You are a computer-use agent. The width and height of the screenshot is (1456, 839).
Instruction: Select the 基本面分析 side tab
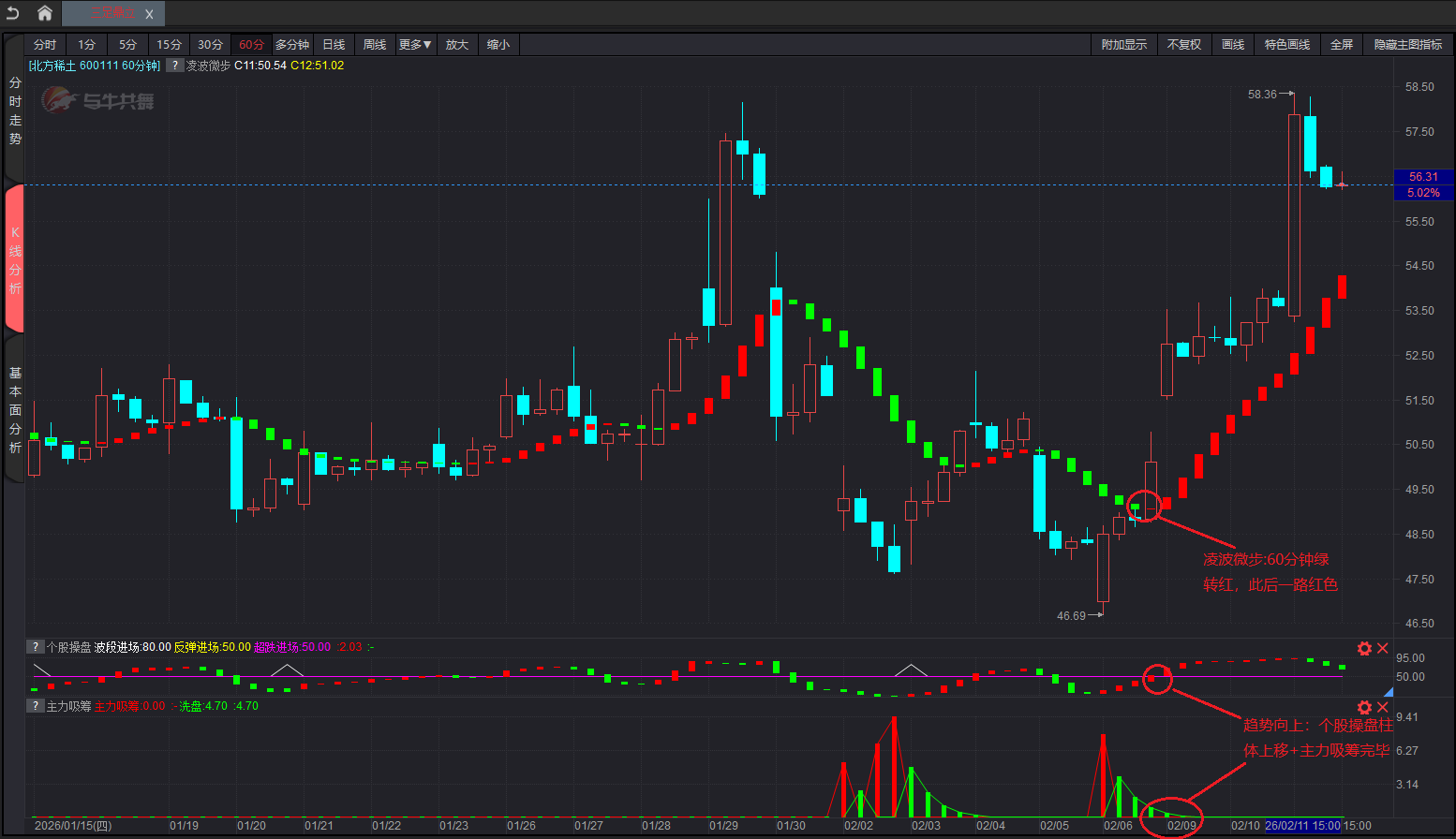(x=15, y=410)
